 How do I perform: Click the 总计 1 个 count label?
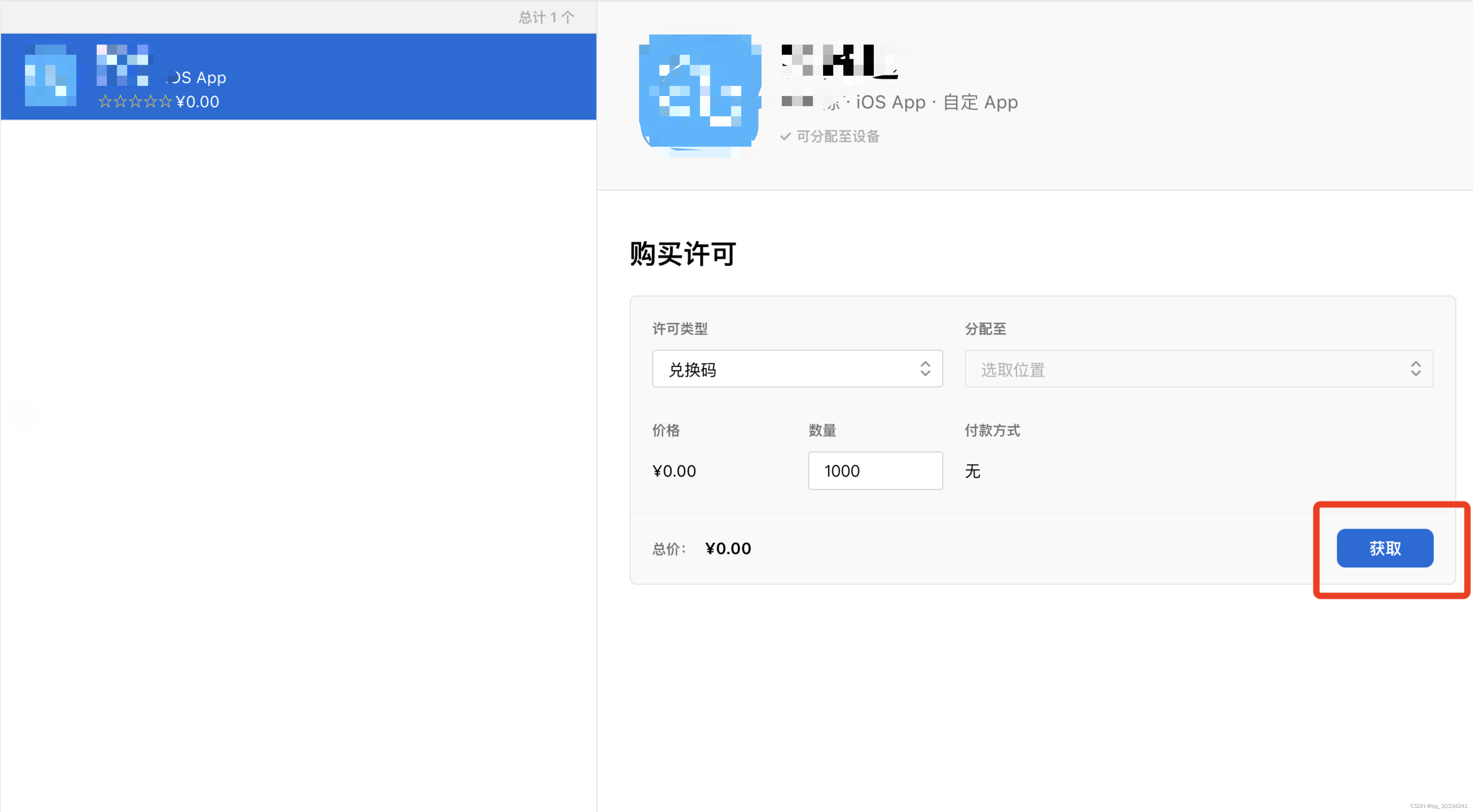coord(546,17)
